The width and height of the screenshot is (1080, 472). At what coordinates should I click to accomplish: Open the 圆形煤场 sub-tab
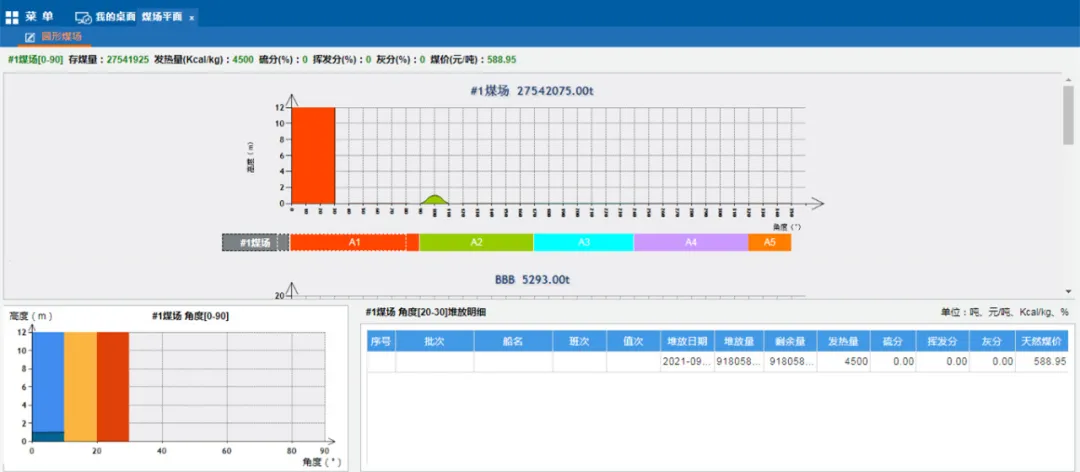(x=62, y=37)
